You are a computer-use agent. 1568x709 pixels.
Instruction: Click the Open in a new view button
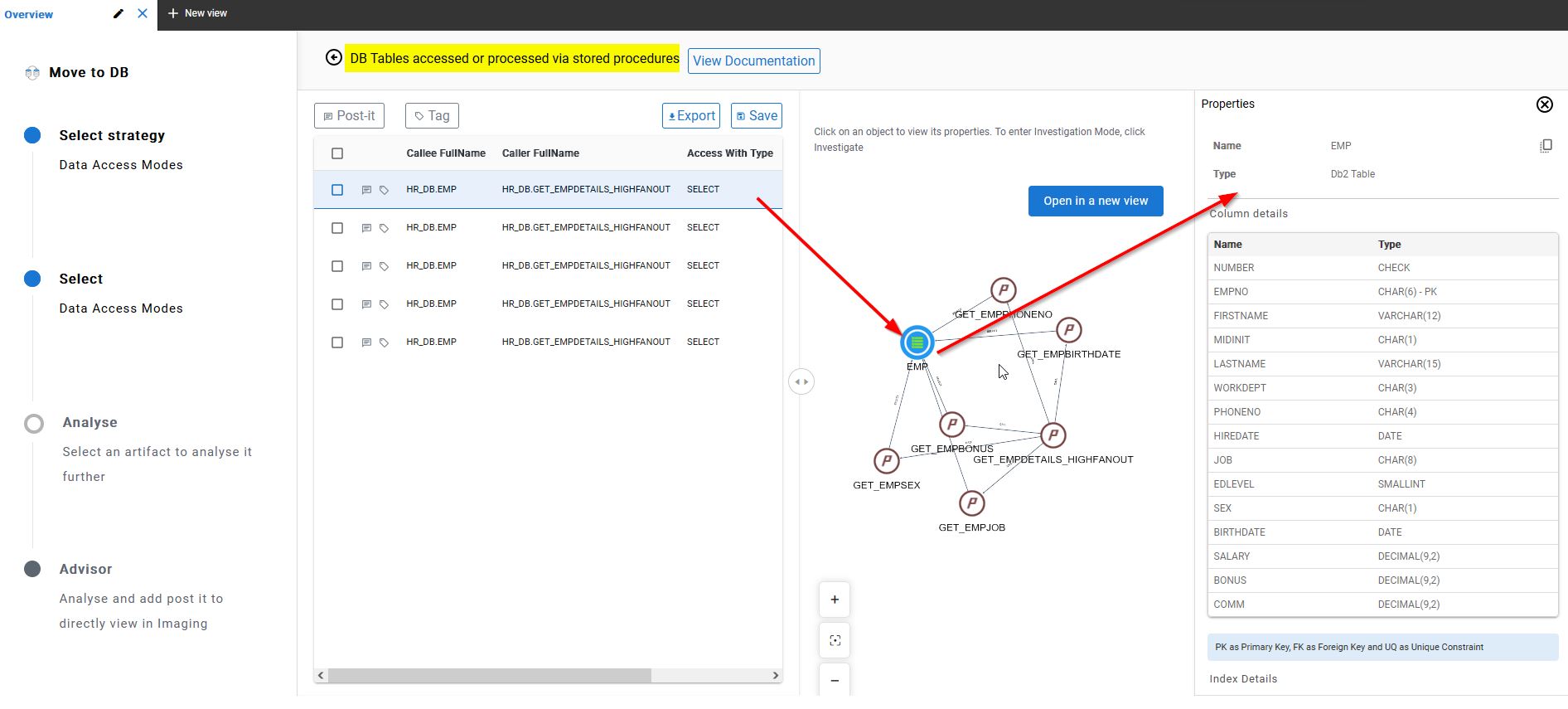pos(1095,202)
